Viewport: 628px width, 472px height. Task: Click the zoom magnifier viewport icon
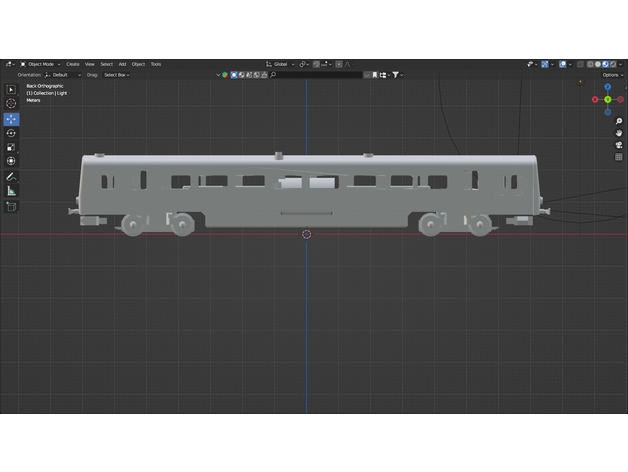click(619, 121)
